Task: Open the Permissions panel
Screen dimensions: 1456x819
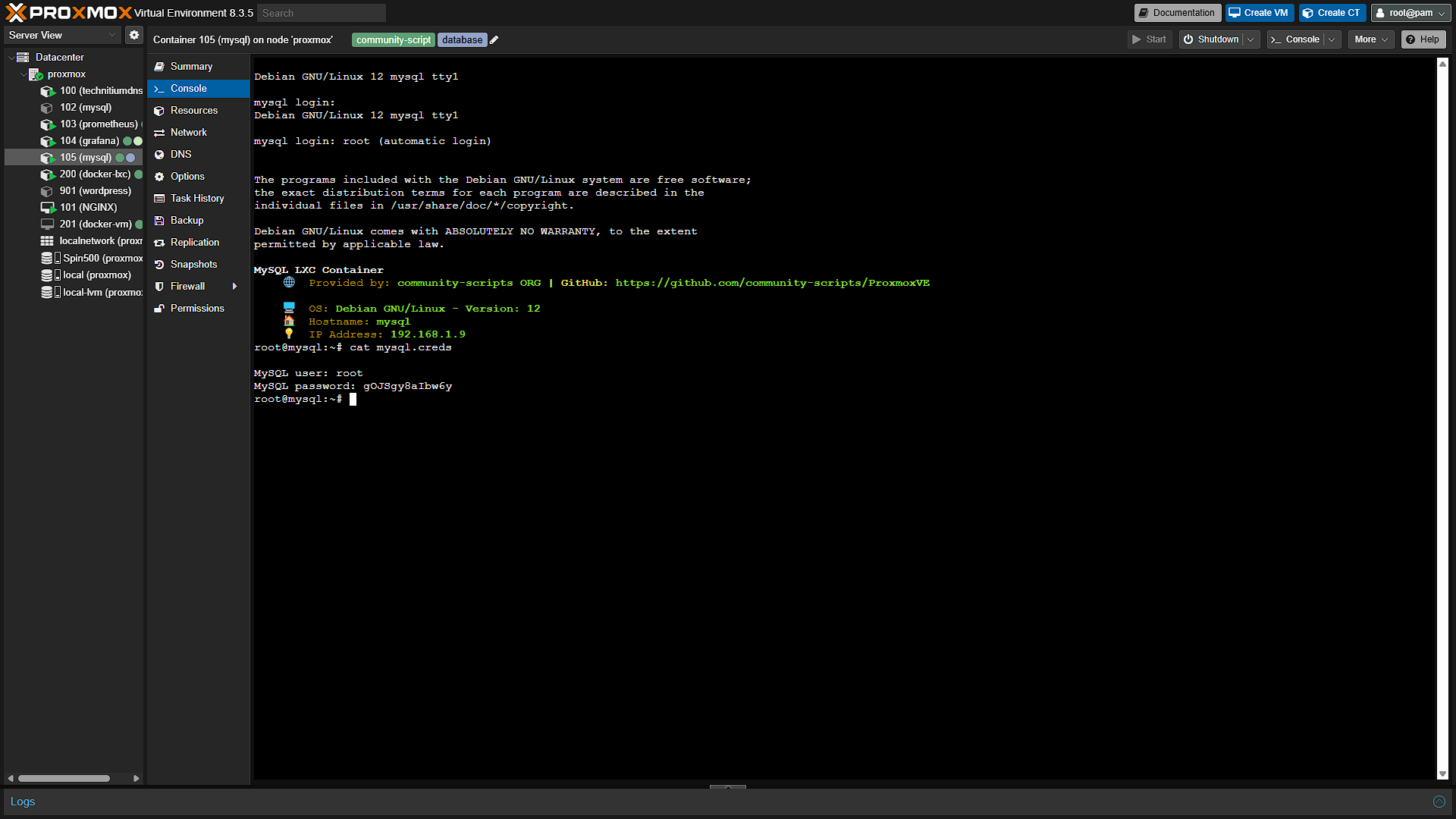Action: tap(199, 309)
